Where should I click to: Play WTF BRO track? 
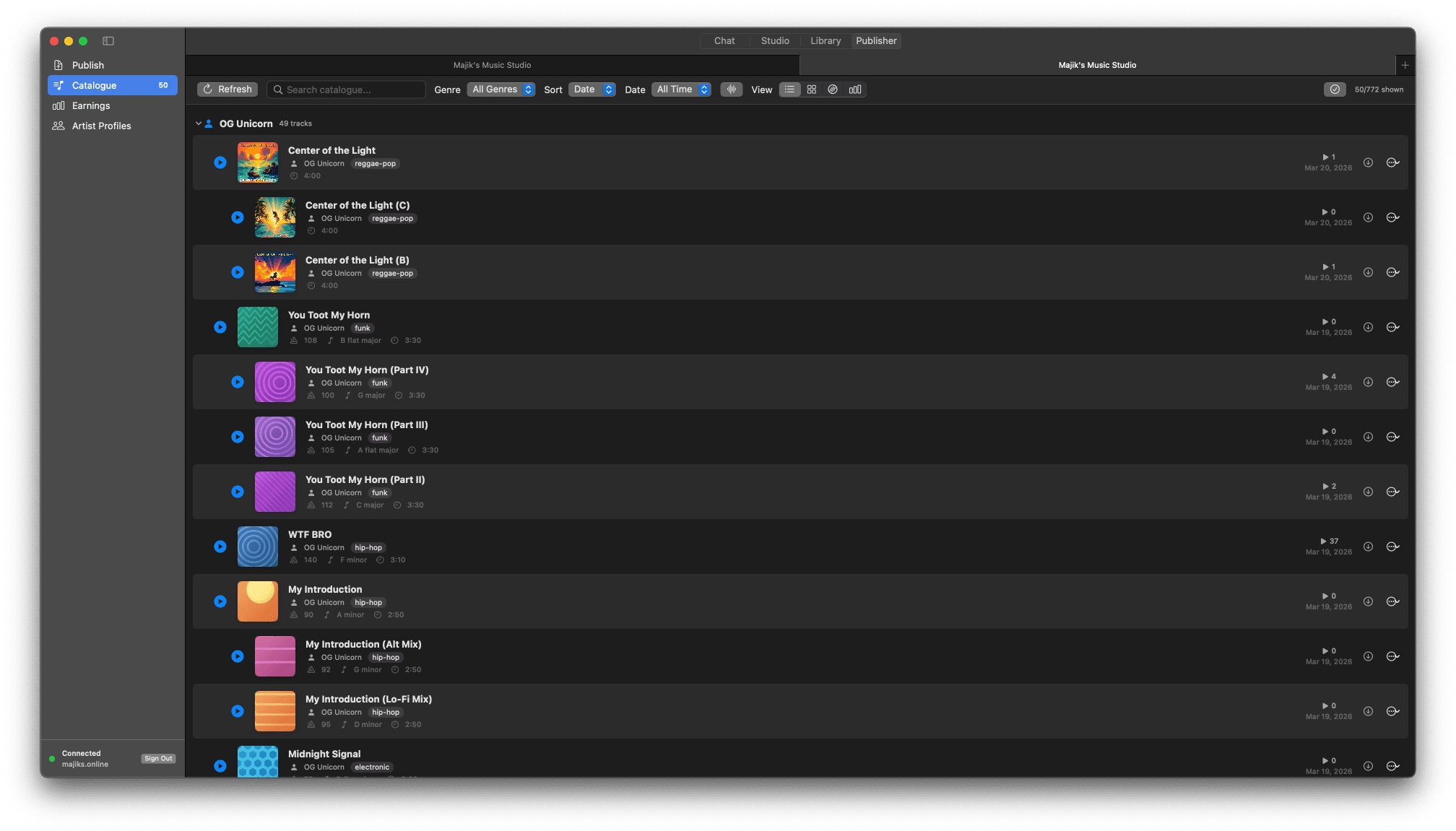pyautogui.click(x=220, y=547)
